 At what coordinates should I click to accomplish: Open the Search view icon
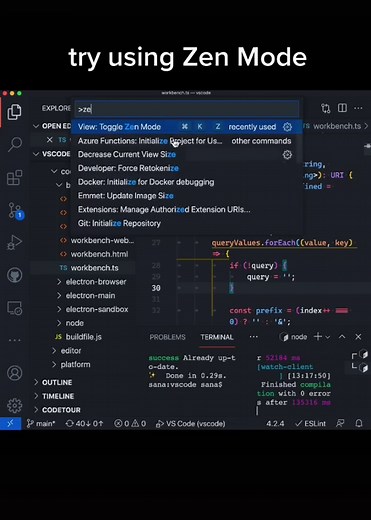coord(15,144)
